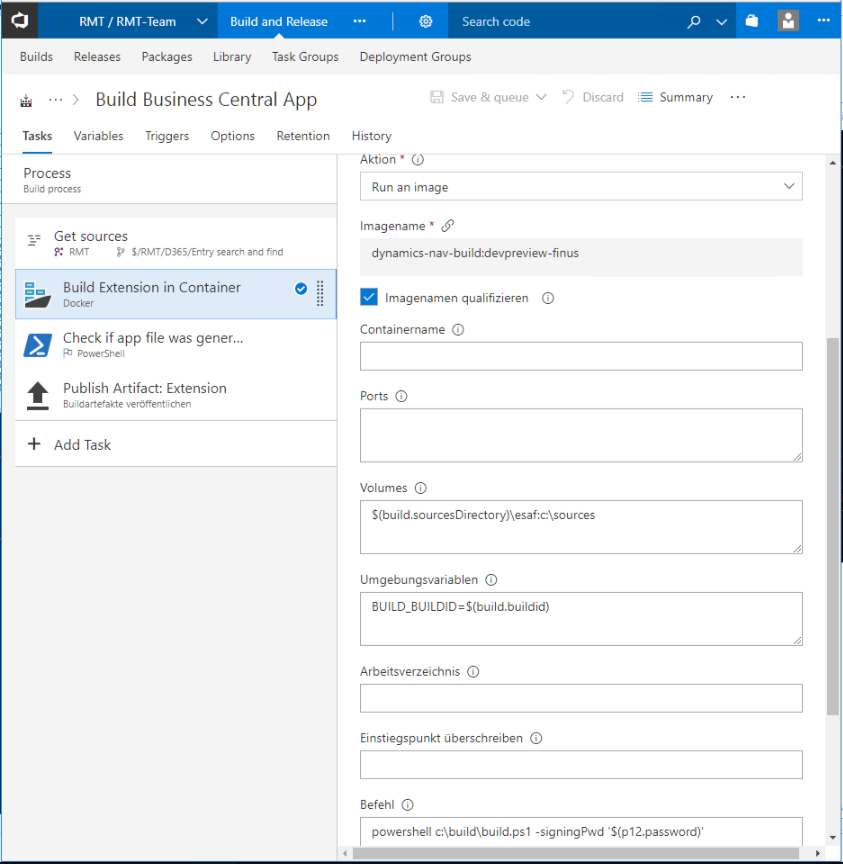Click the user profile avatar icon
This screenshot has width=843, height=864.
788,21
